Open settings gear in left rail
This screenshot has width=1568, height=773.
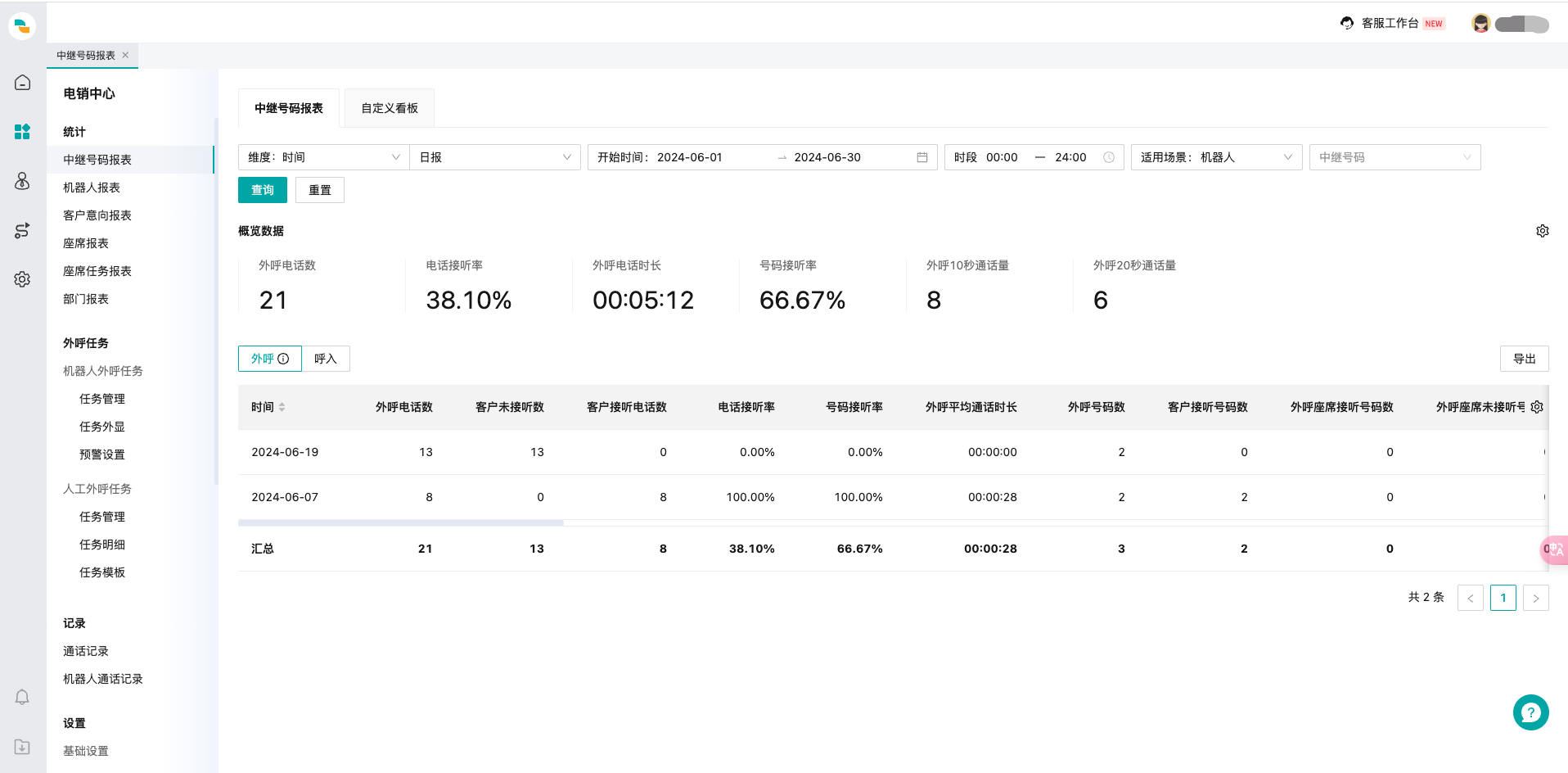(22, 279)
